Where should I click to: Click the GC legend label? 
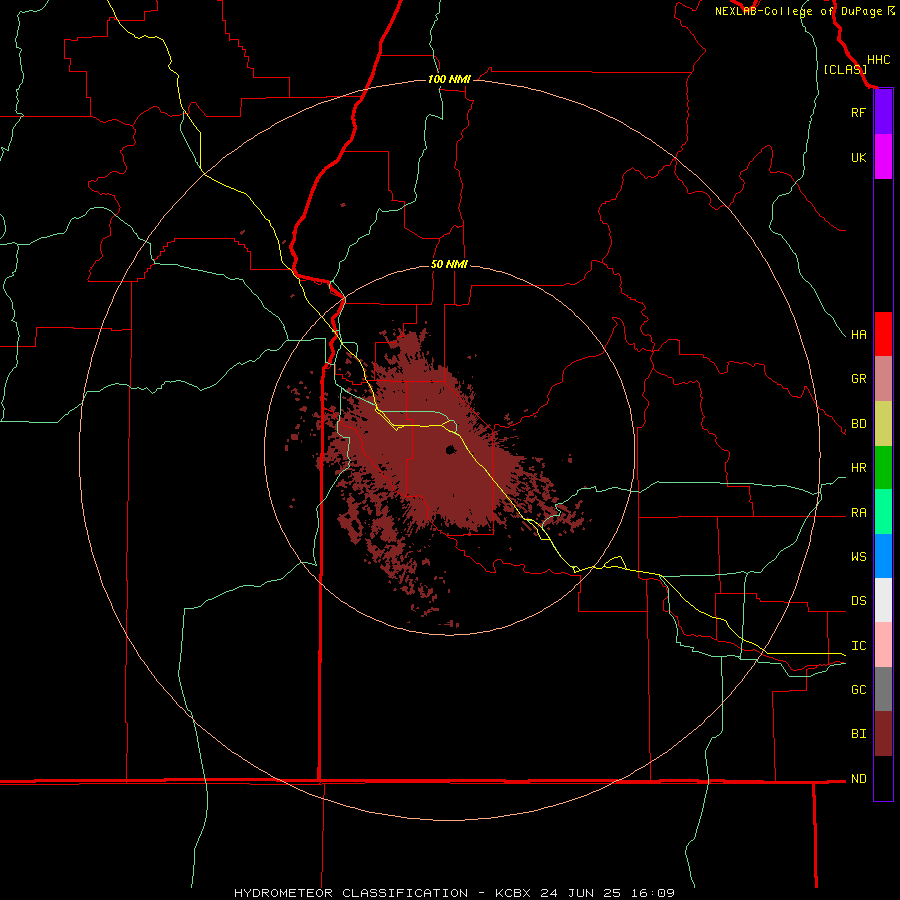(858, 689)
